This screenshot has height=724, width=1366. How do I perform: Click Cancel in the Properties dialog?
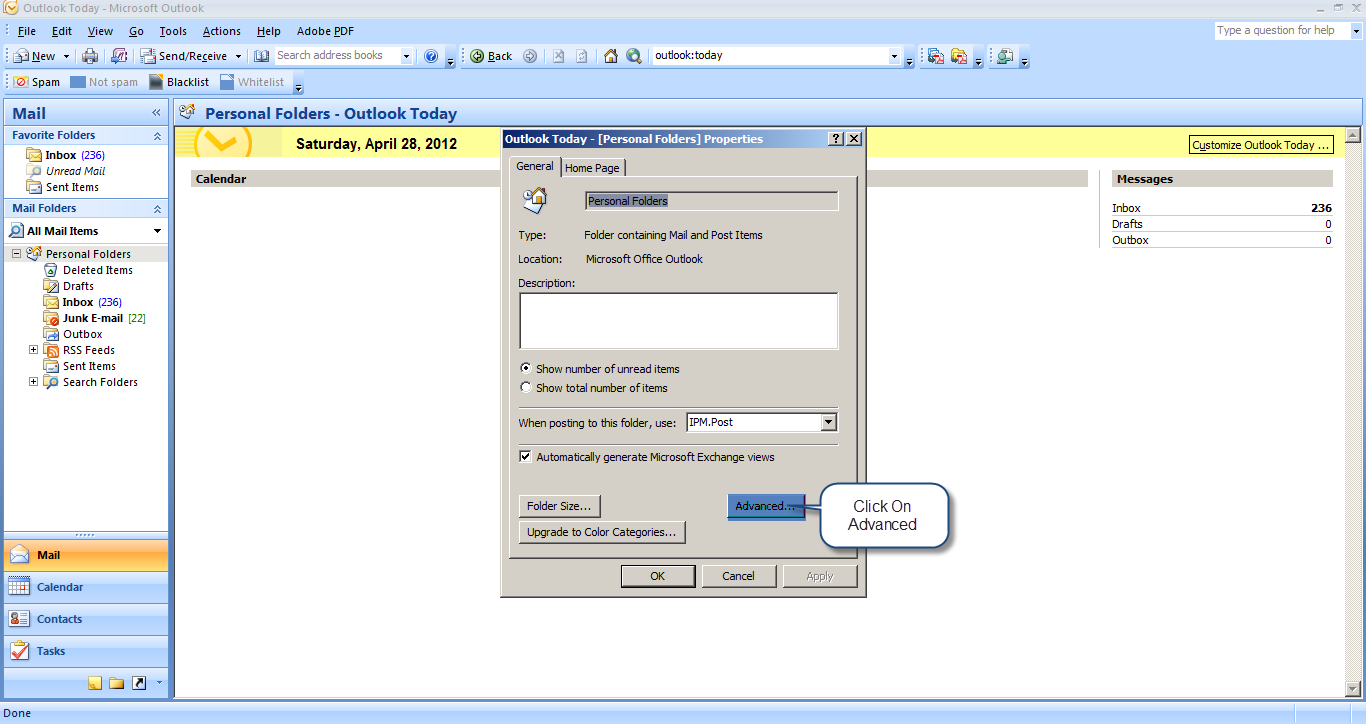coord(739,576)
